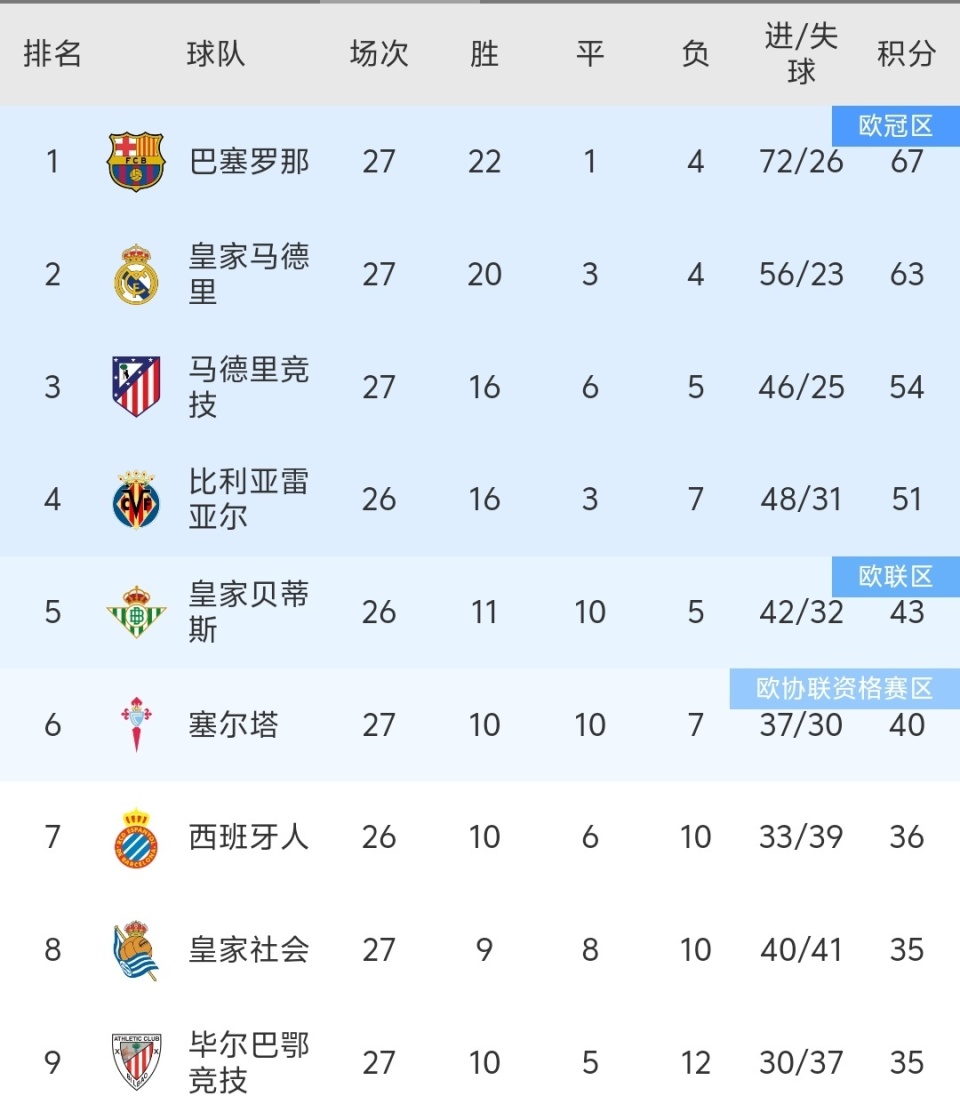Sort table by 积分 column header
The height and width of the screenshot is (1120, 960).
coord(906,54)
